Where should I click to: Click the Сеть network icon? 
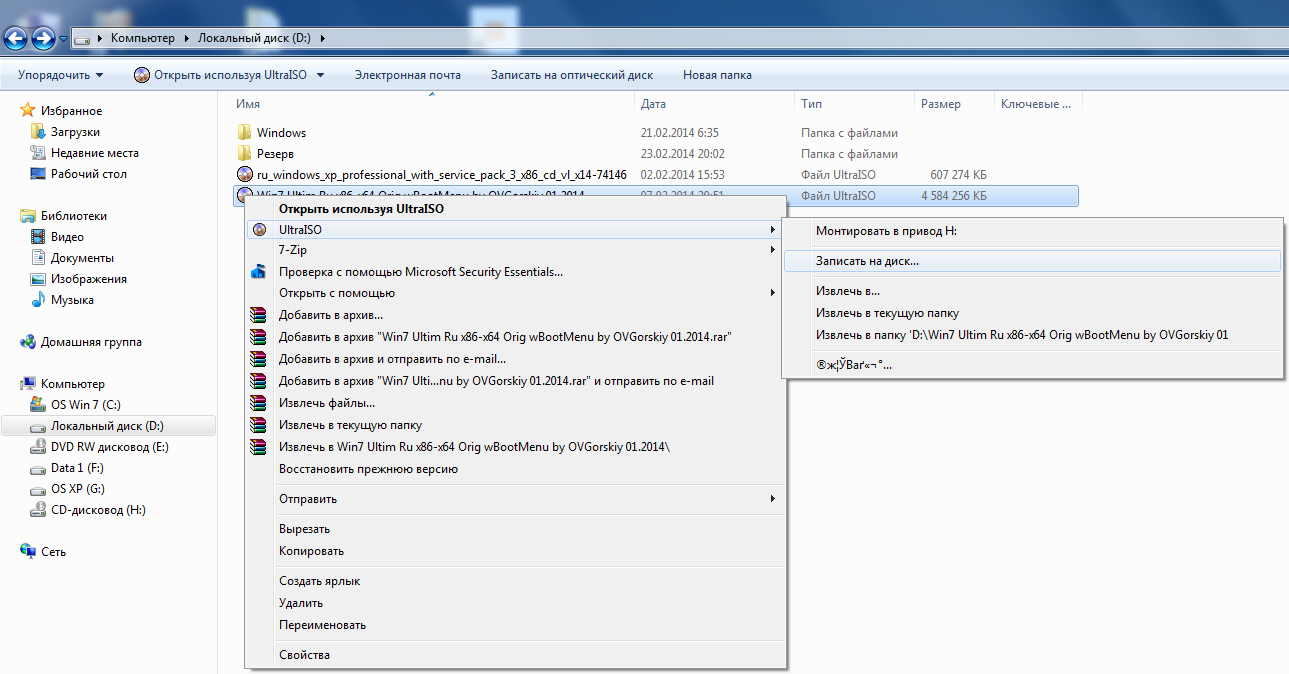[x=28, y=552]
